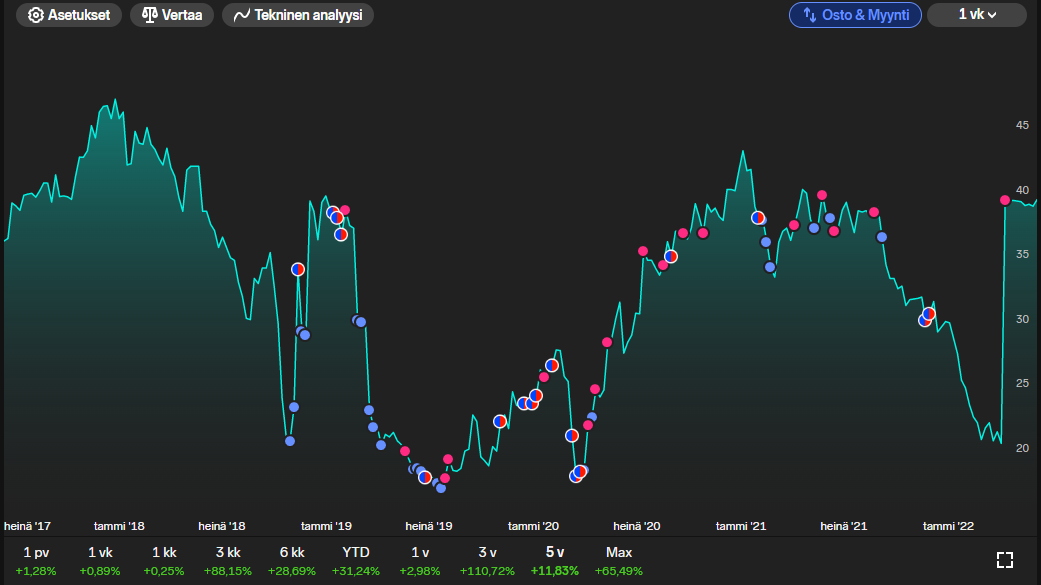Enter fullscreen with the expand icon
The image size is (1041, 585).
pos(1005,560)
